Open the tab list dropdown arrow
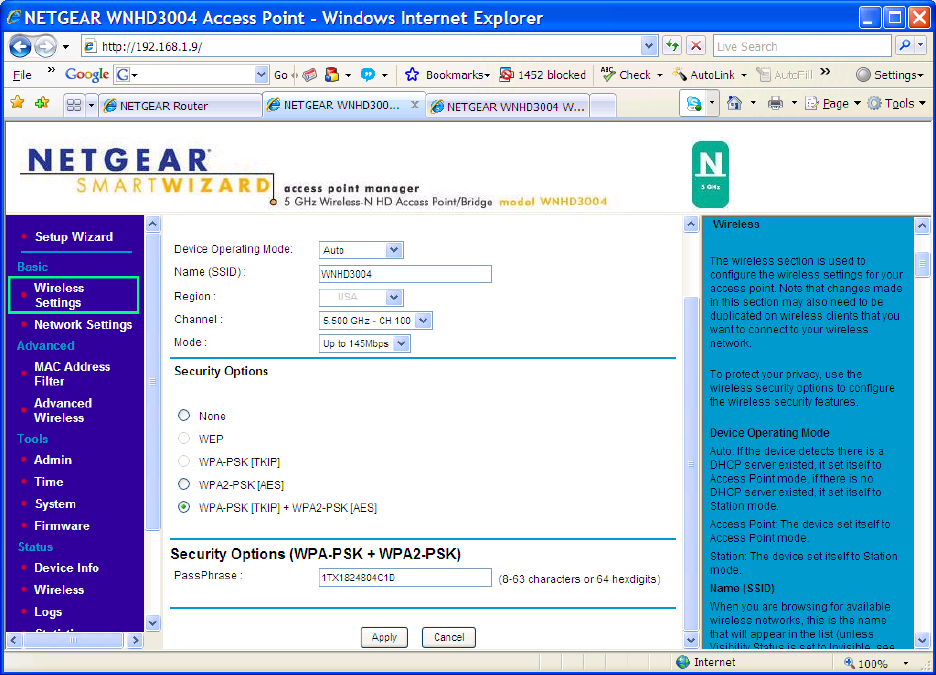The height and width of the screenshot is (675, 936). (x=91, y=106)
